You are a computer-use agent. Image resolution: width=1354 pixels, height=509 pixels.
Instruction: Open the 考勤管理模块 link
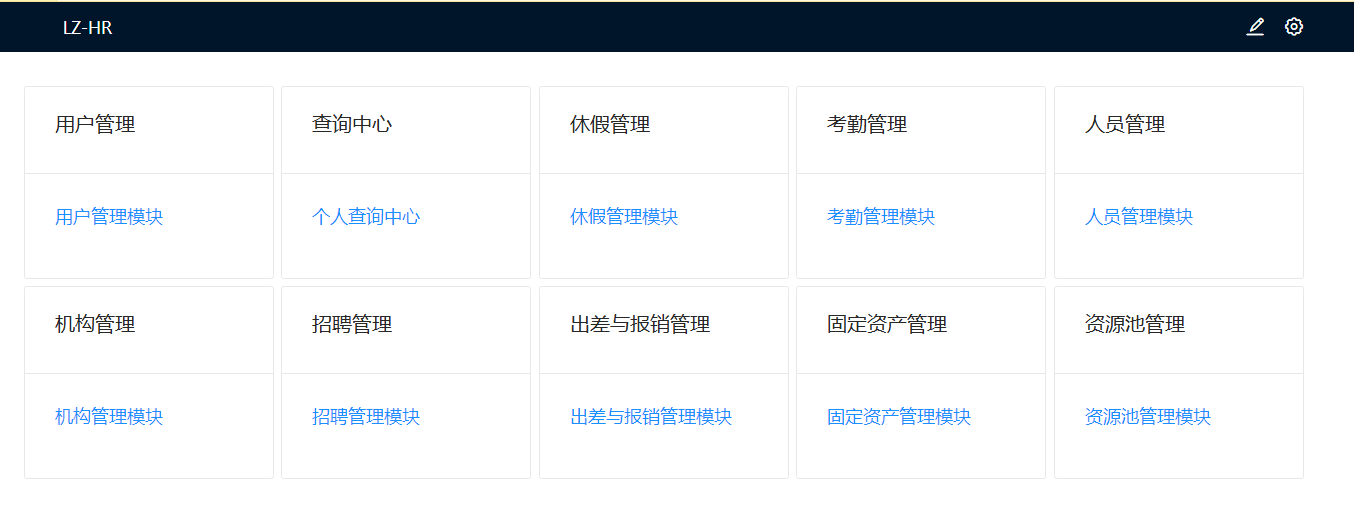(881, 217)
